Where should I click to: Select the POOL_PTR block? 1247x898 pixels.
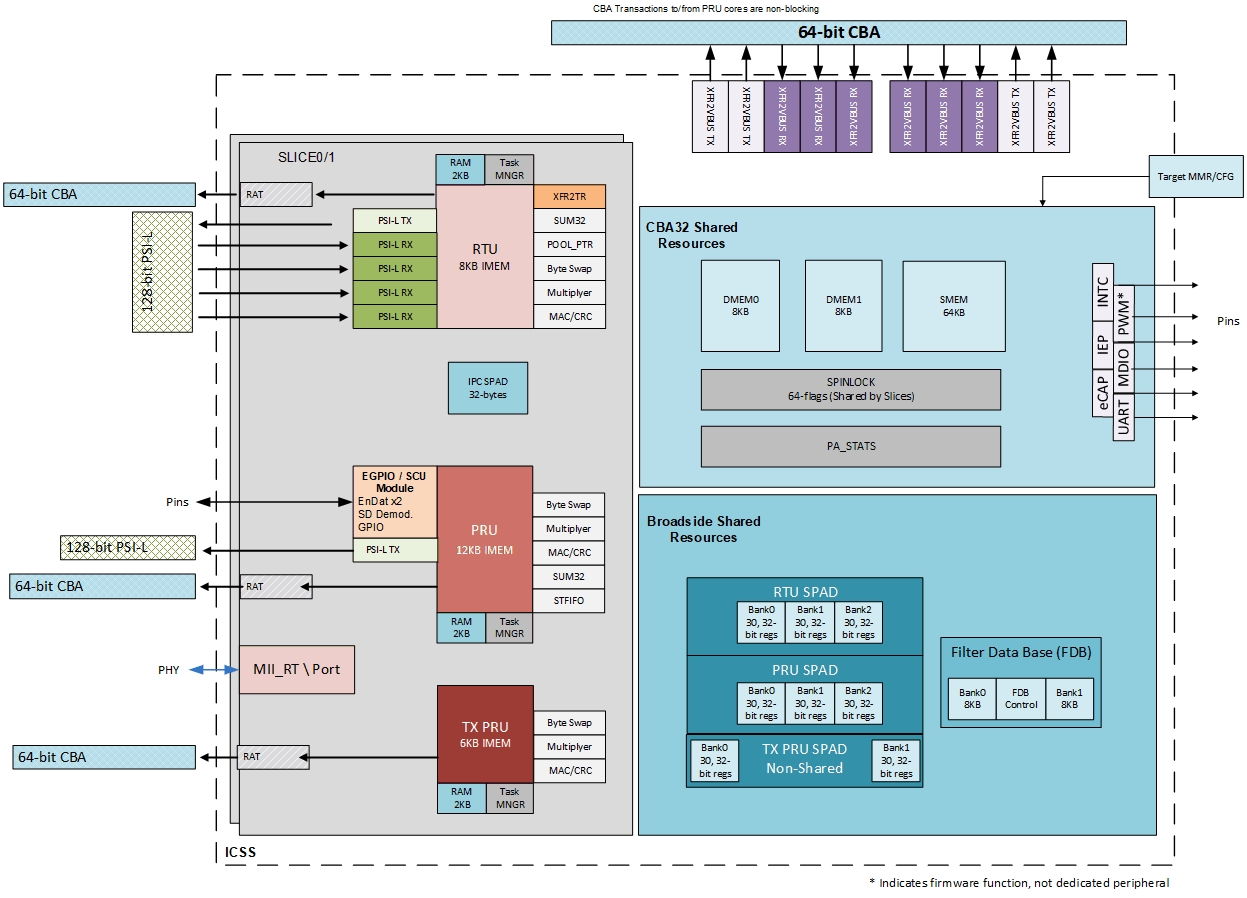569,245
